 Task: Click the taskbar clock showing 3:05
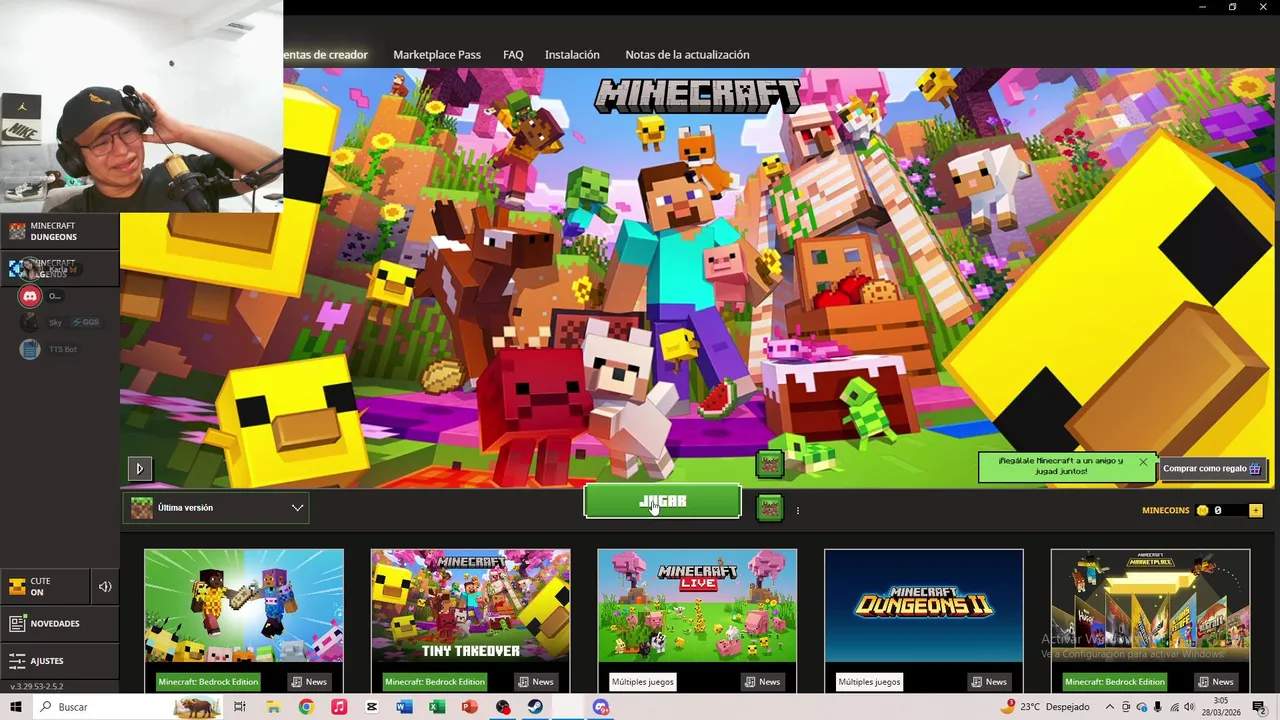(x=1221, y=707)
